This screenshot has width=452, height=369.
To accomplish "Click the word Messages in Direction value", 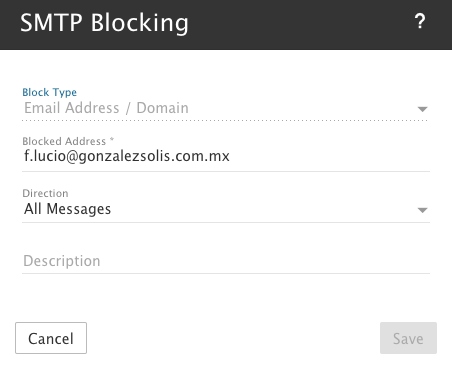I will pyautogui.click(x=79, y=209).
